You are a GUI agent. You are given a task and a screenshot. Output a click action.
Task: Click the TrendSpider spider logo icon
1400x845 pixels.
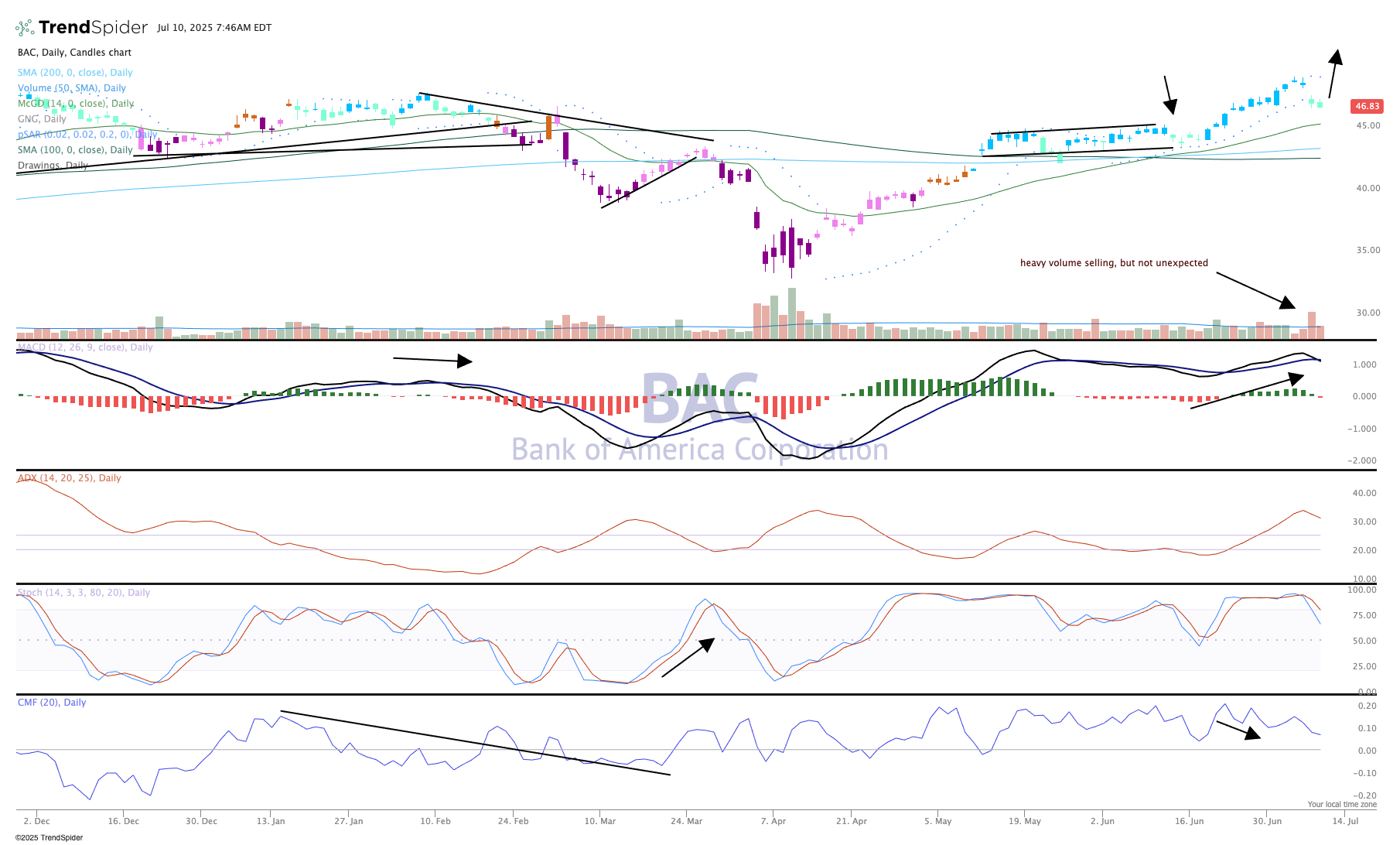point(25,28)
